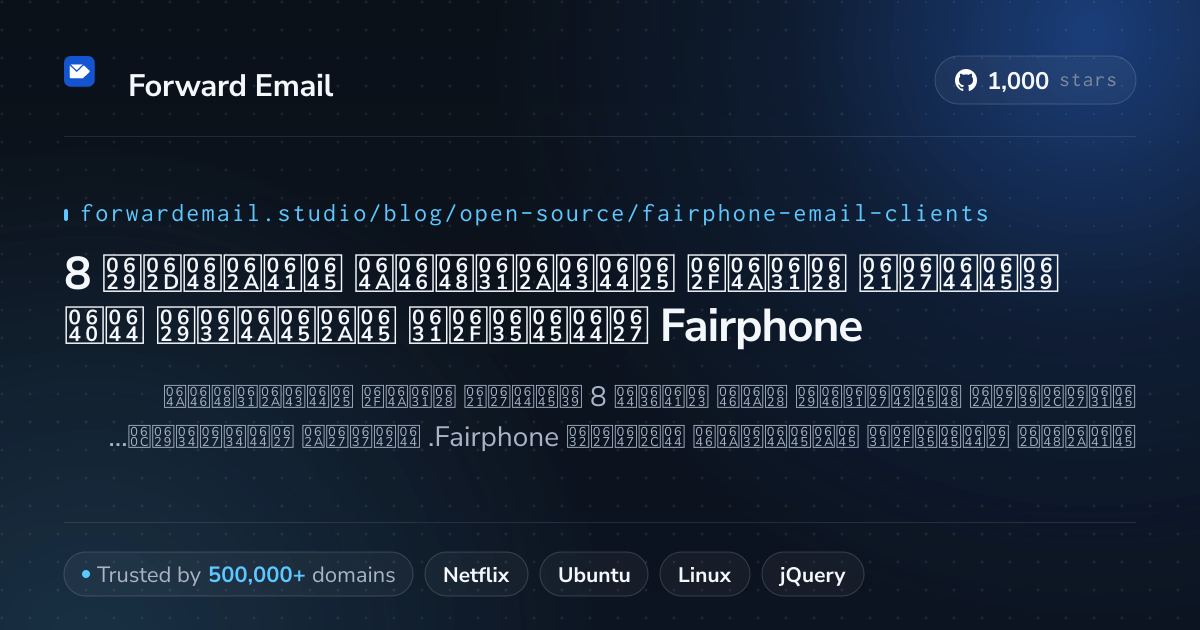Click the Forward Email brand name

tap(231, 86)
